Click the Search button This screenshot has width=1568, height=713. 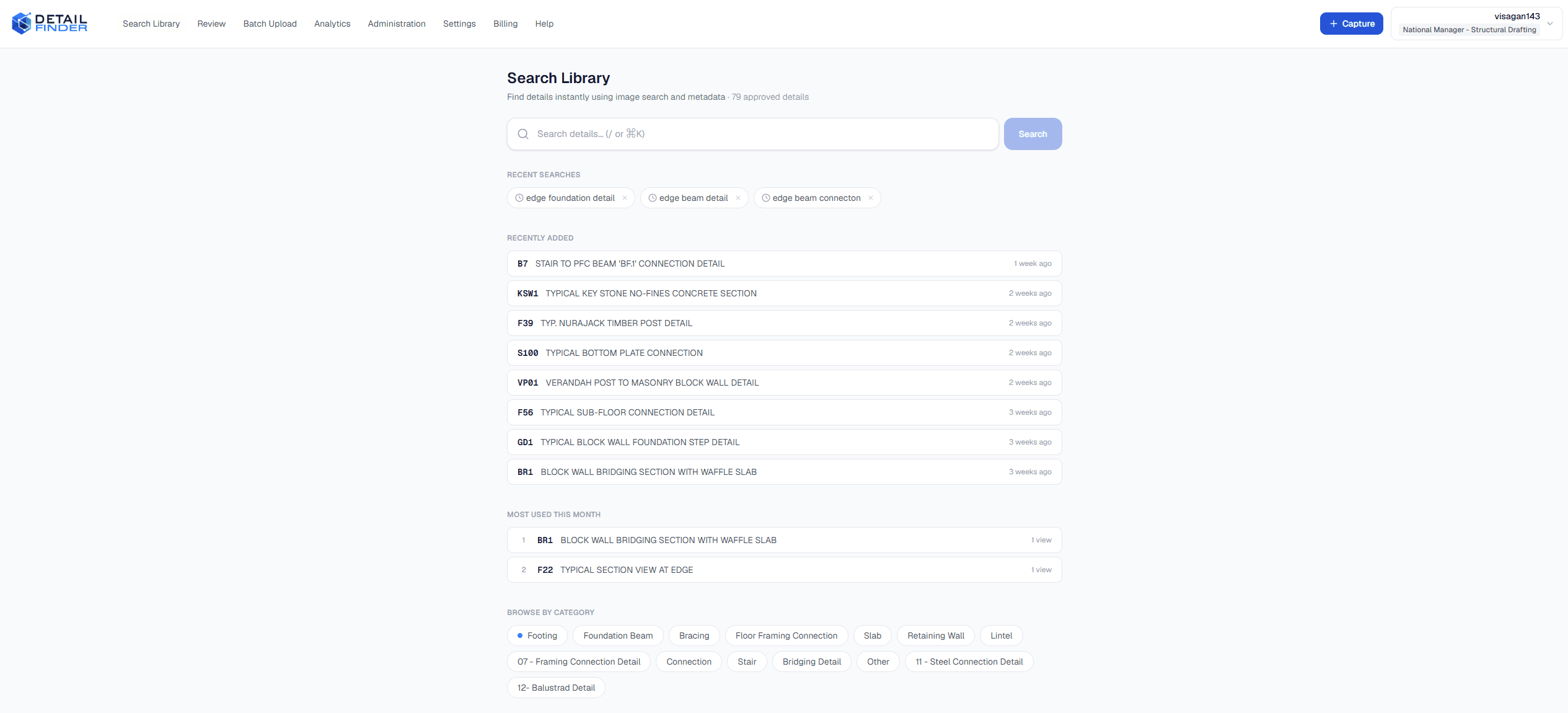(x=1033, y=134)
